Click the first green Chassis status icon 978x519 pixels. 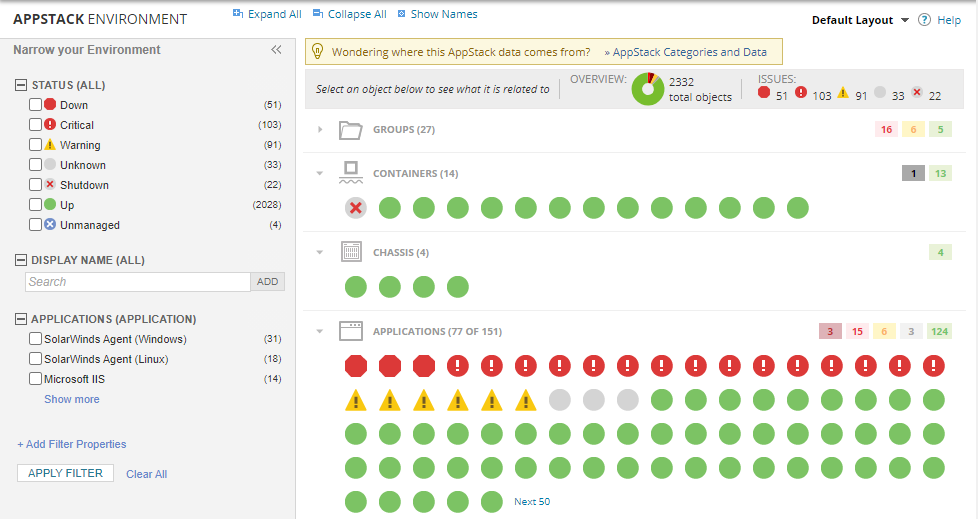(356, 287)
